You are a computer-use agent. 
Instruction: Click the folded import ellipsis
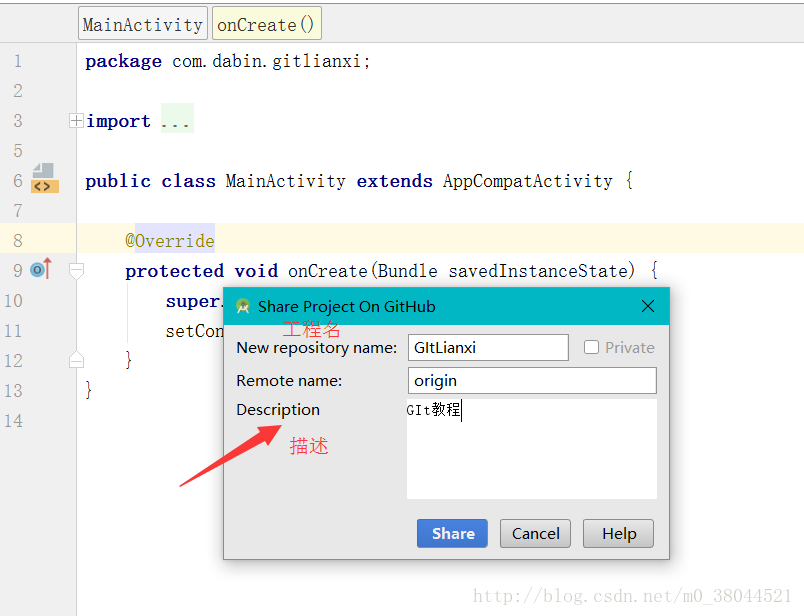(177, 118)
